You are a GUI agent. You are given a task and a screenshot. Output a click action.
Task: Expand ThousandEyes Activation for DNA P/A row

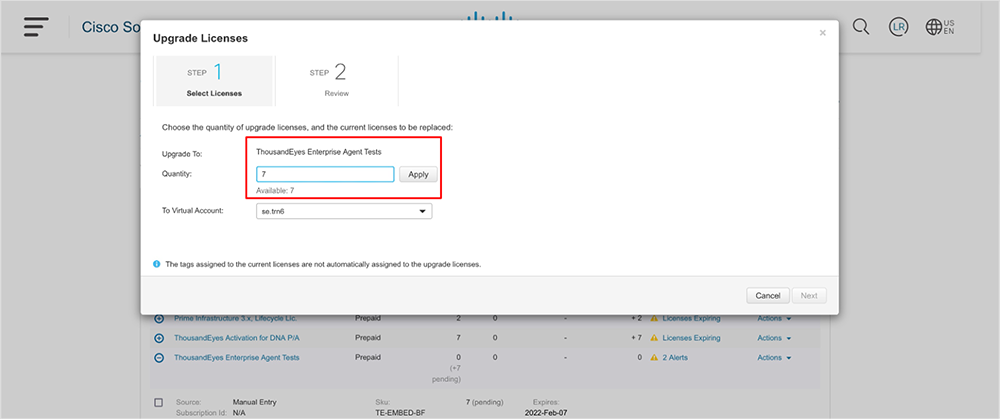(x=159, y=338)
